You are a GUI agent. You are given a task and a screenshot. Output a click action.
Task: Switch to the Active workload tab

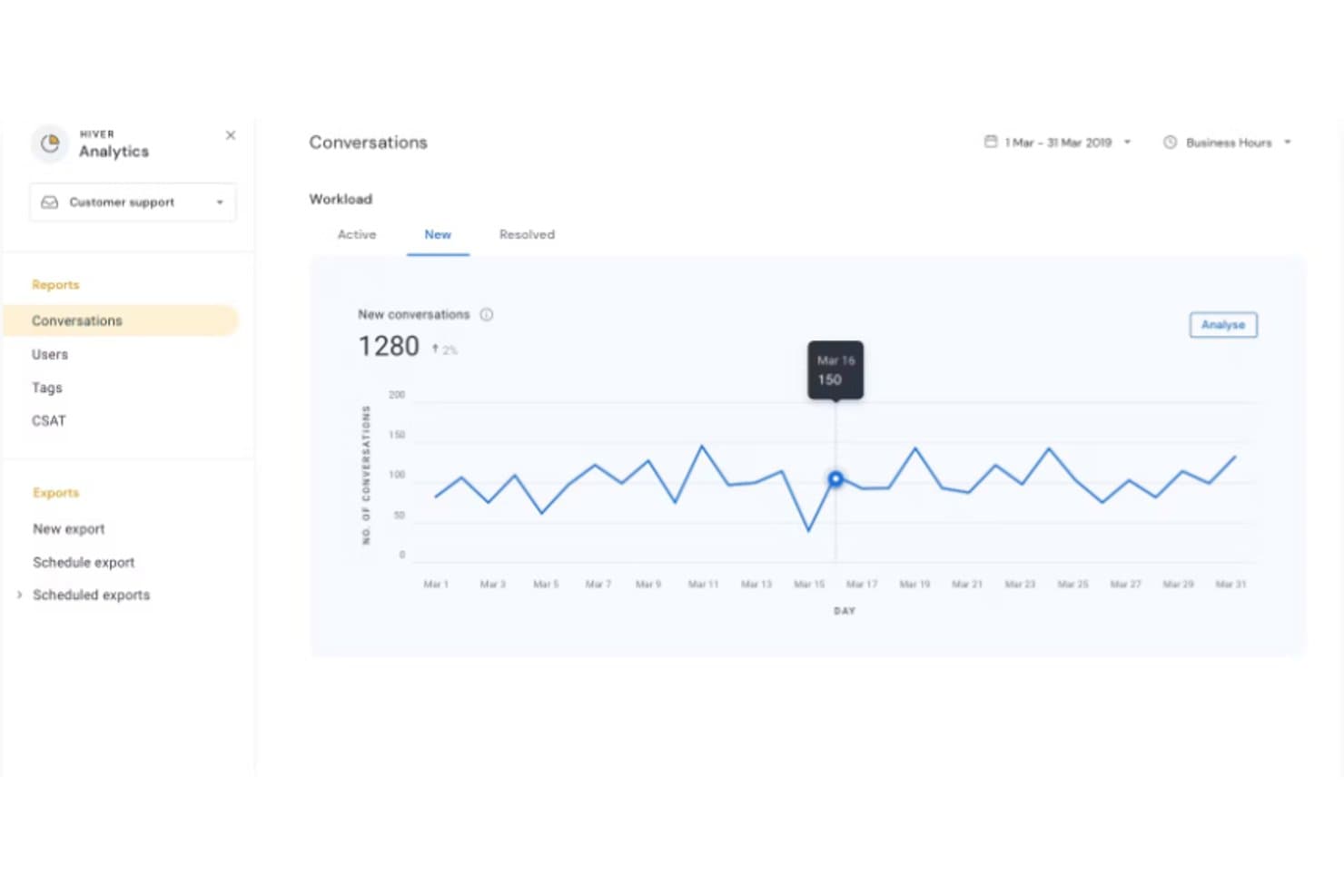click(357, 234)
